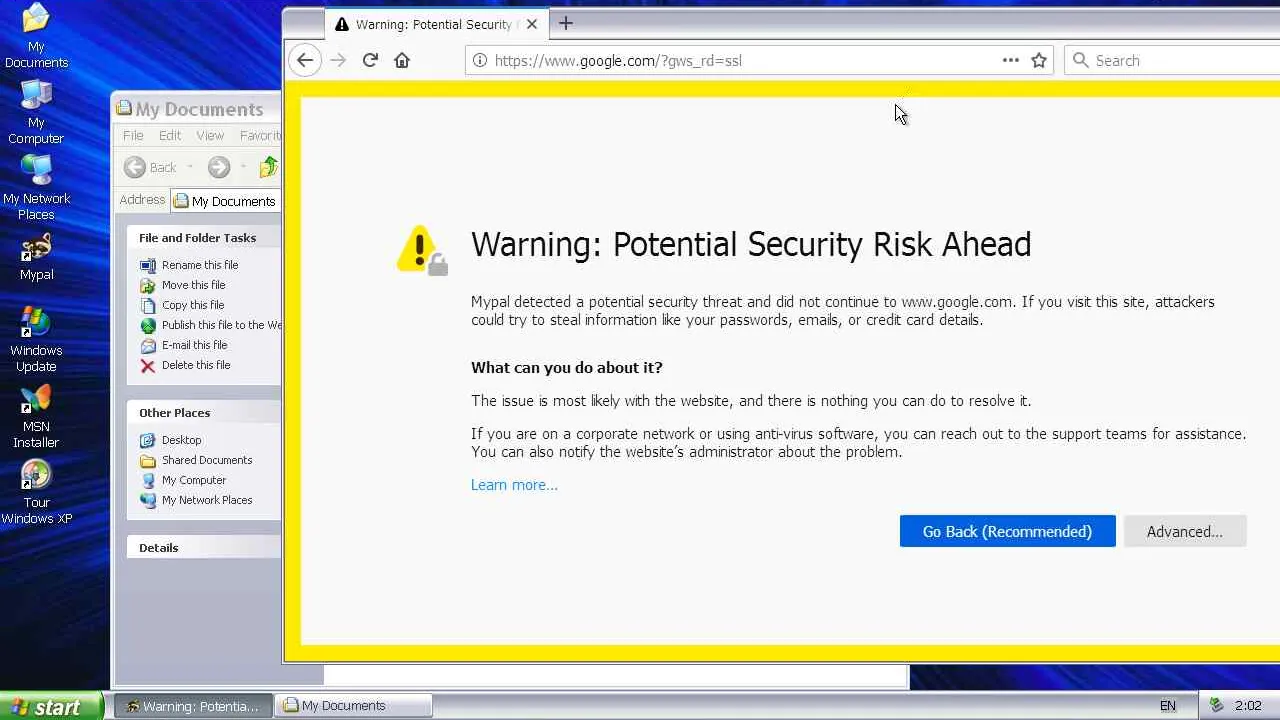The image size is (1280, 720).
Task: Click the browser forward arrow
Action: click(x=338, y=60)
